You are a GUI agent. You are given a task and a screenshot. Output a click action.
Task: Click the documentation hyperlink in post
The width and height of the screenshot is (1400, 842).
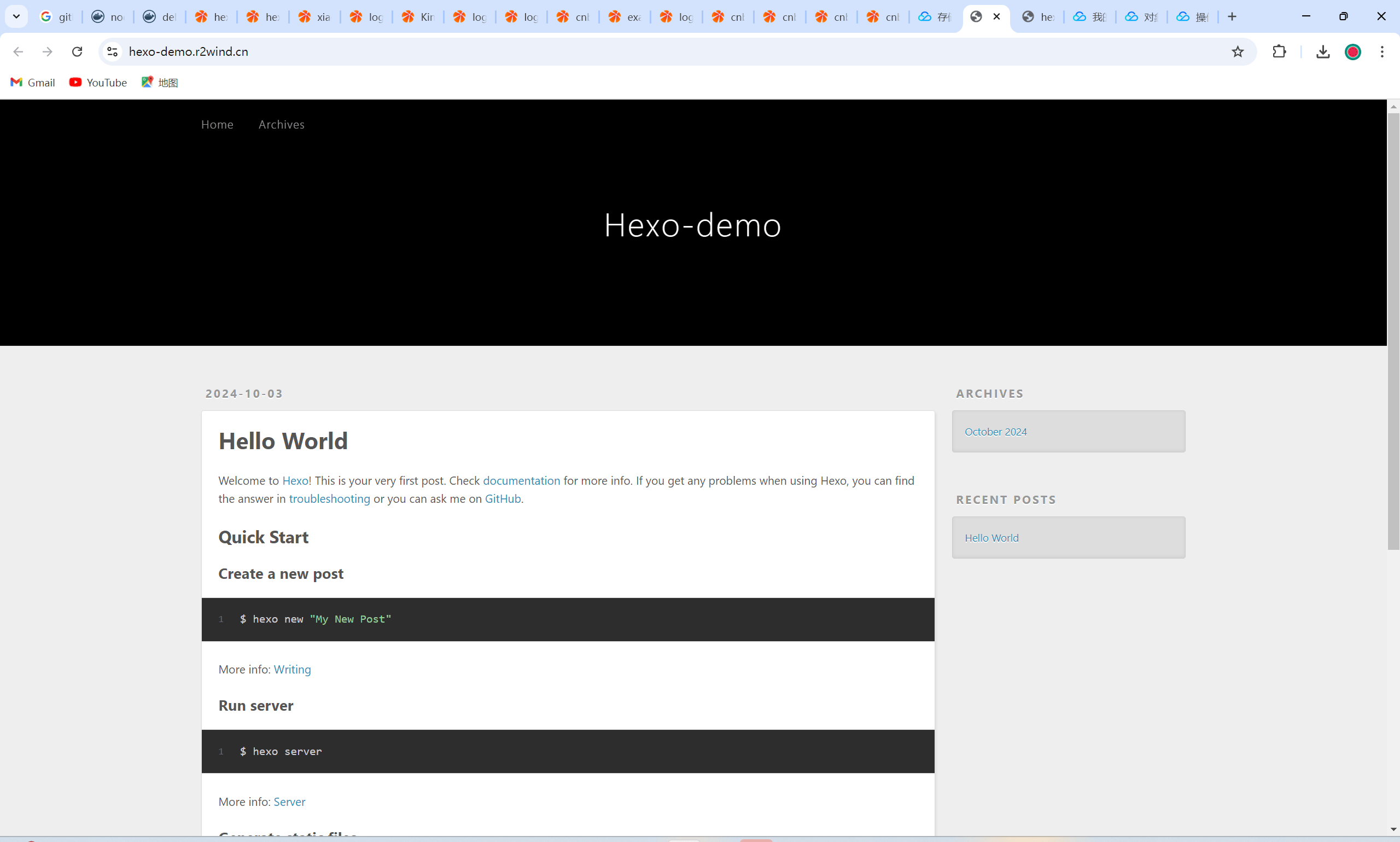[521, 480]
